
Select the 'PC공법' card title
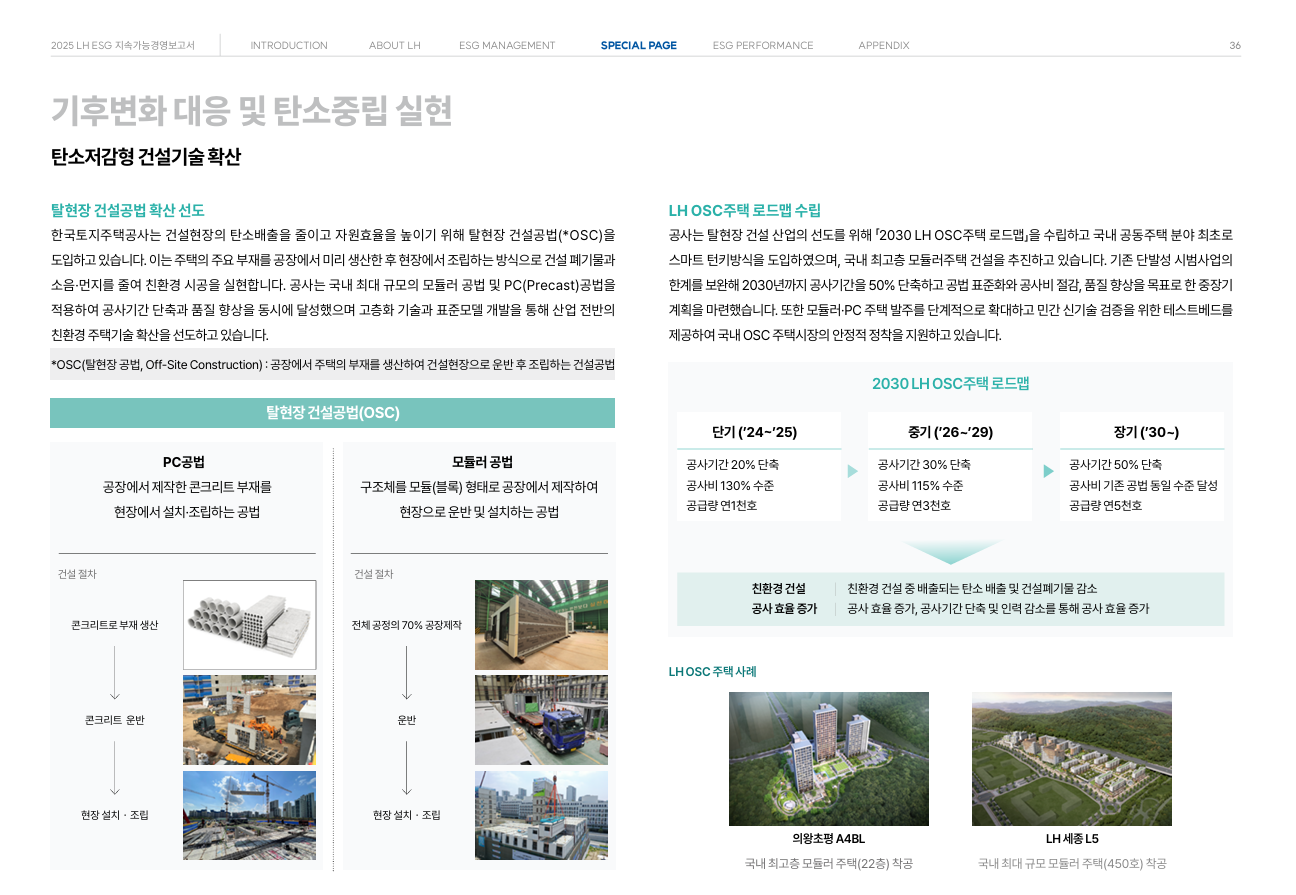tap(184, 462)
